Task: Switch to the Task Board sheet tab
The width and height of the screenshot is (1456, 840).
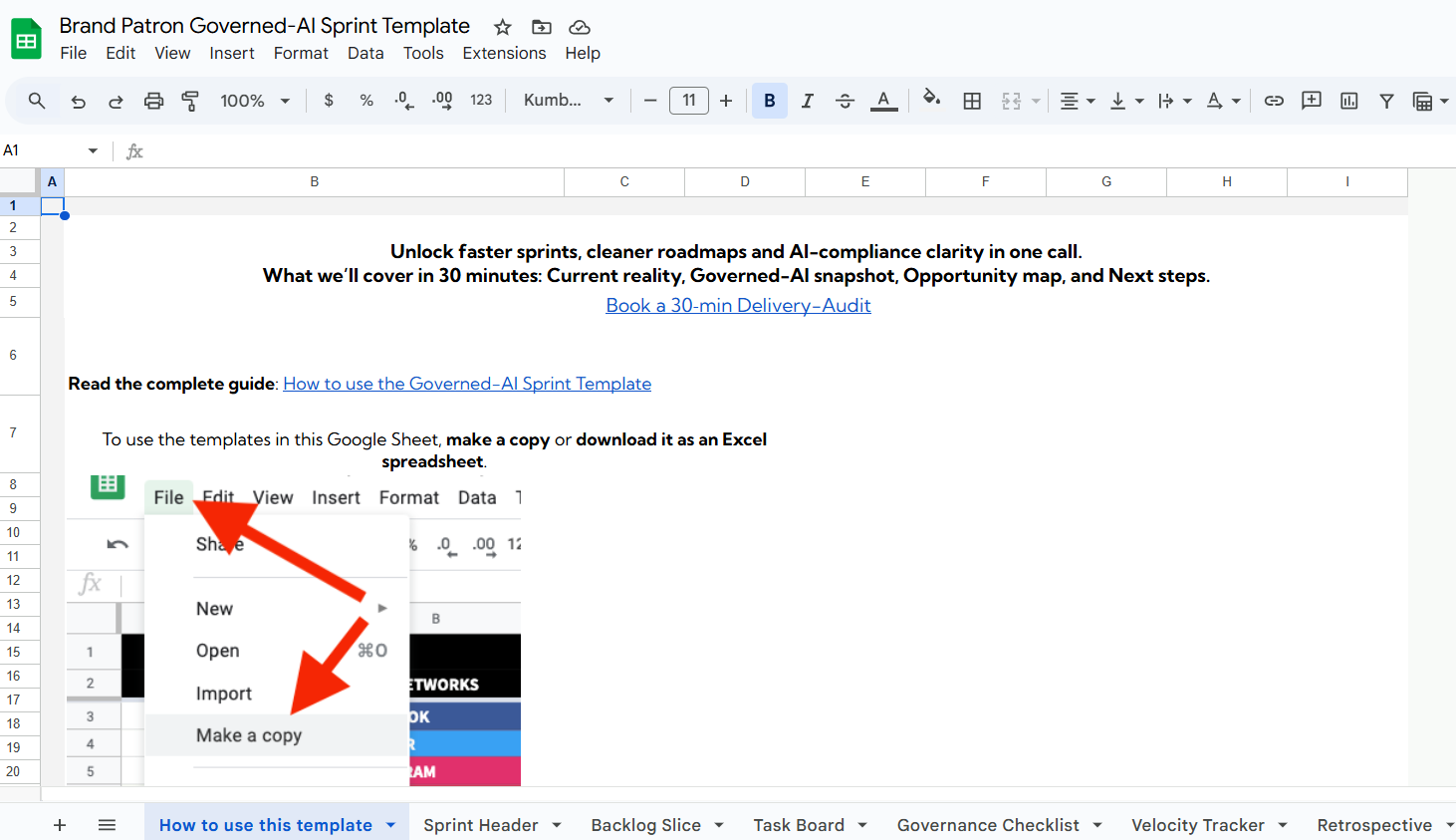Action: click(798, 825)
